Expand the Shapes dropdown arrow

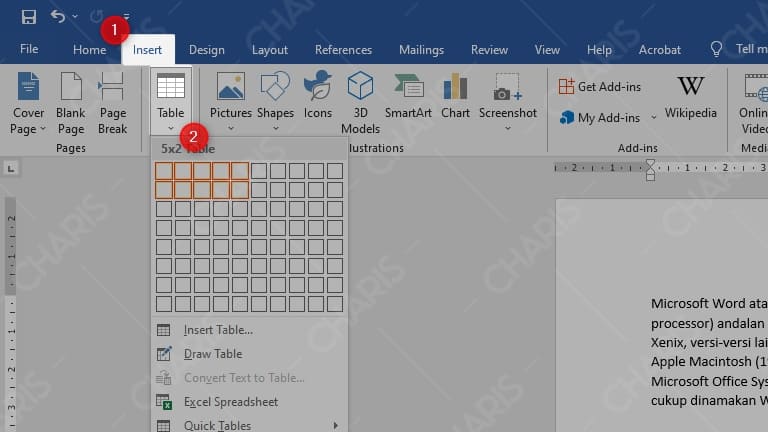click(276, 128)
